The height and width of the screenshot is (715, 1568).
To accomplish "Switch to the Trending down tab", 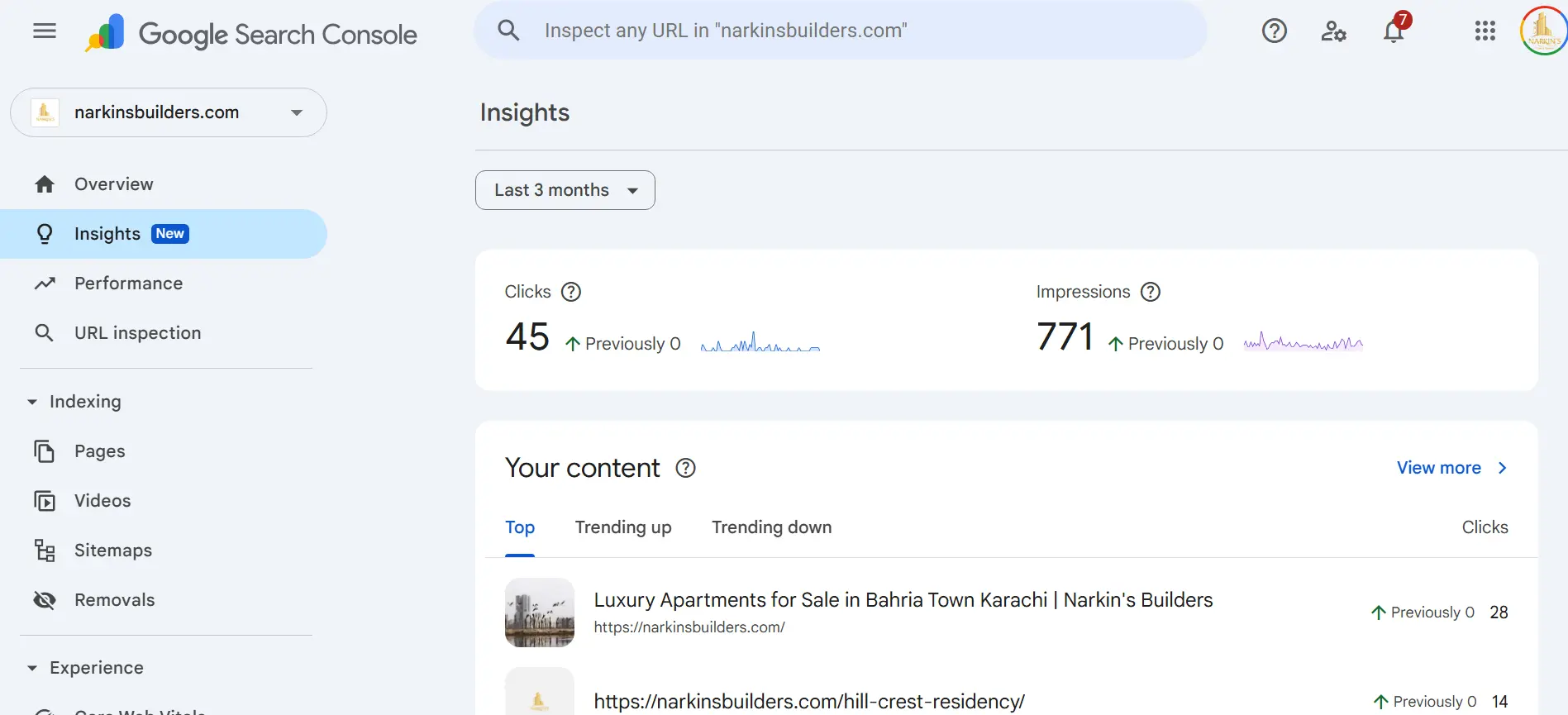I will (771, 527).
